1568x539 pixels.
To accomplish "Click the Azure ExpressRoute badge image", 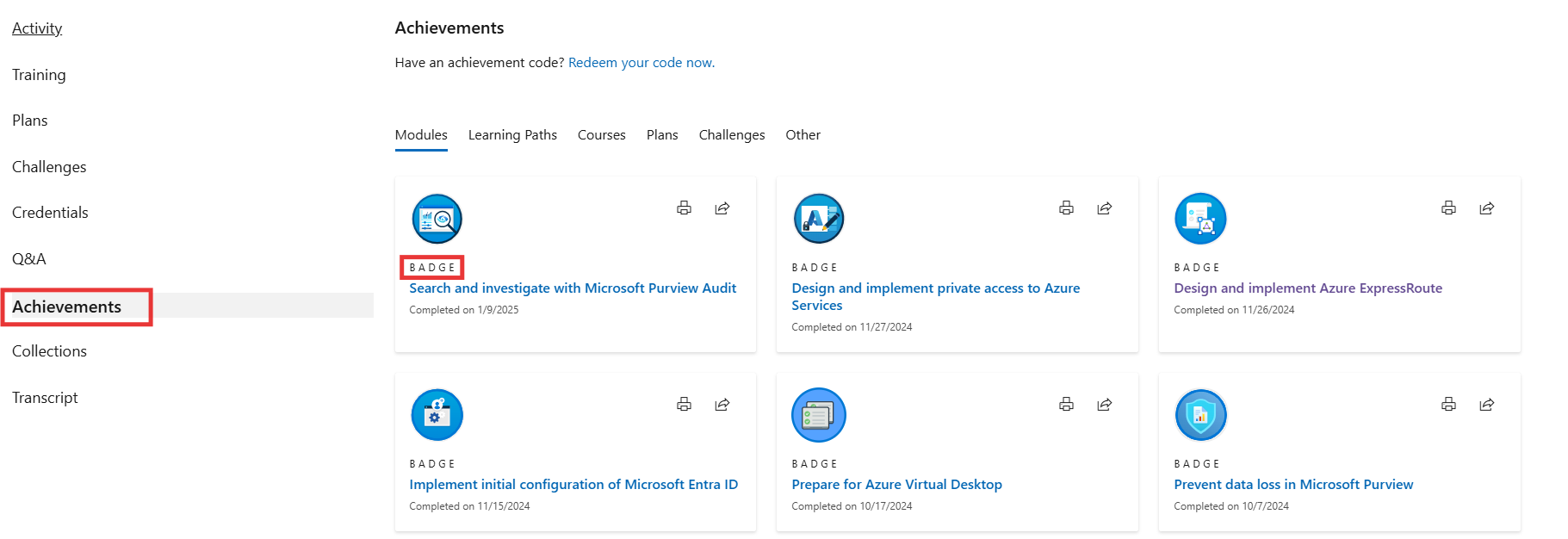I will 1200,219.
